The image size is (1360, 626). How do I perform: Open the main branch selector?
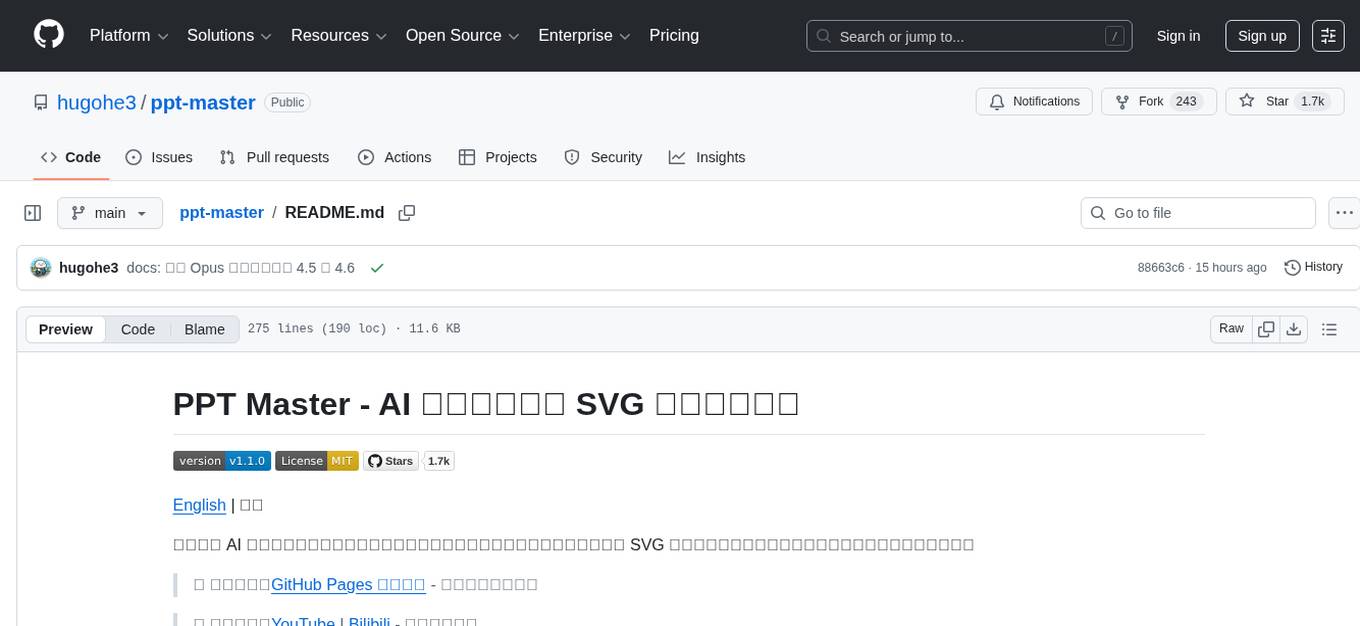coord(109,213)
